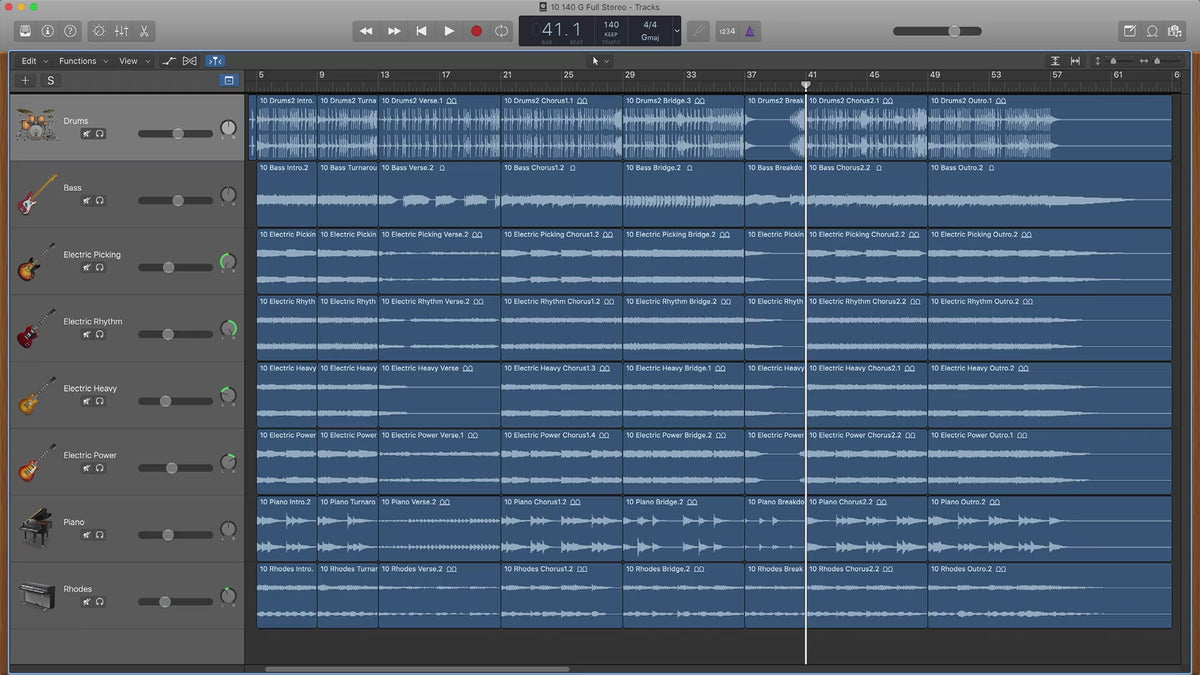Viewport: 1200px width, 675px height.
Task: Click the Drums track drum kit icon
Action: coord(36,124)
